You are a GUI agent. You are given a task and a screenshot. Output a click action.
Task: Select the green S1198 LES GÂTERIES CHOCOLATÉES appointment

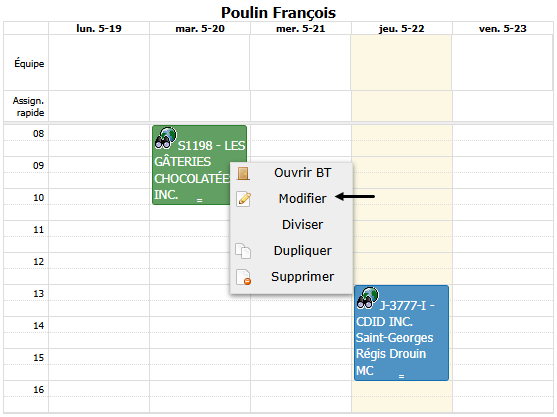[x=192, y=165]
